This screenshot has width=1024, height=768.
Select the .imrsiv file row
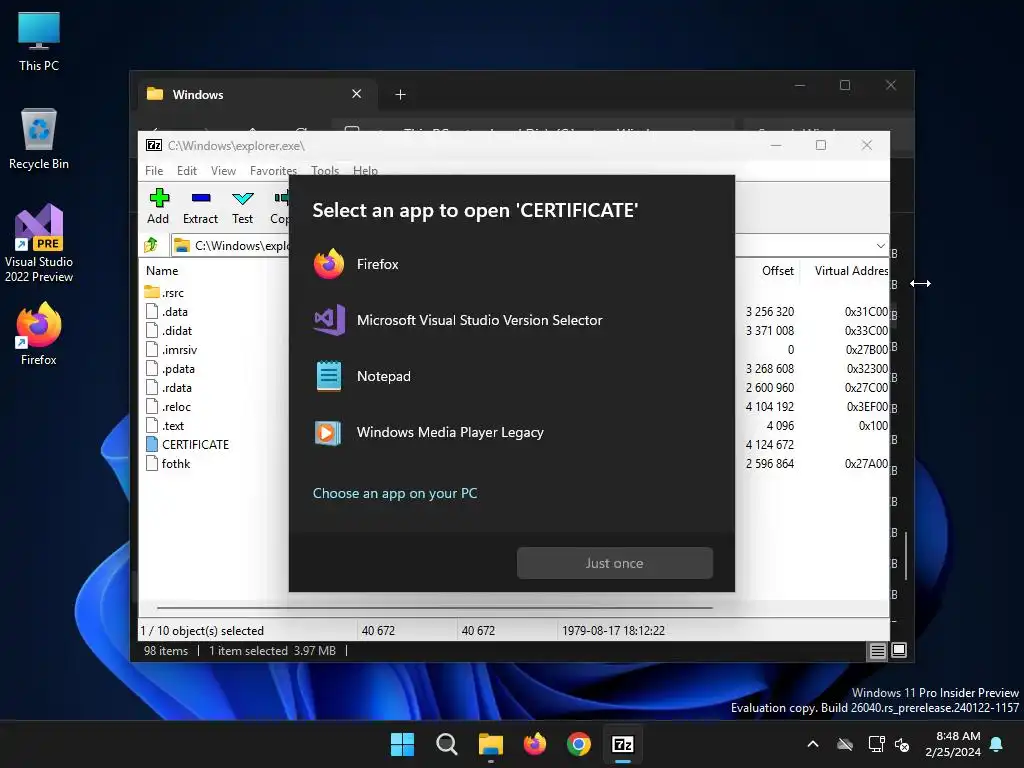pyautogui.click(x=171, y=349)
